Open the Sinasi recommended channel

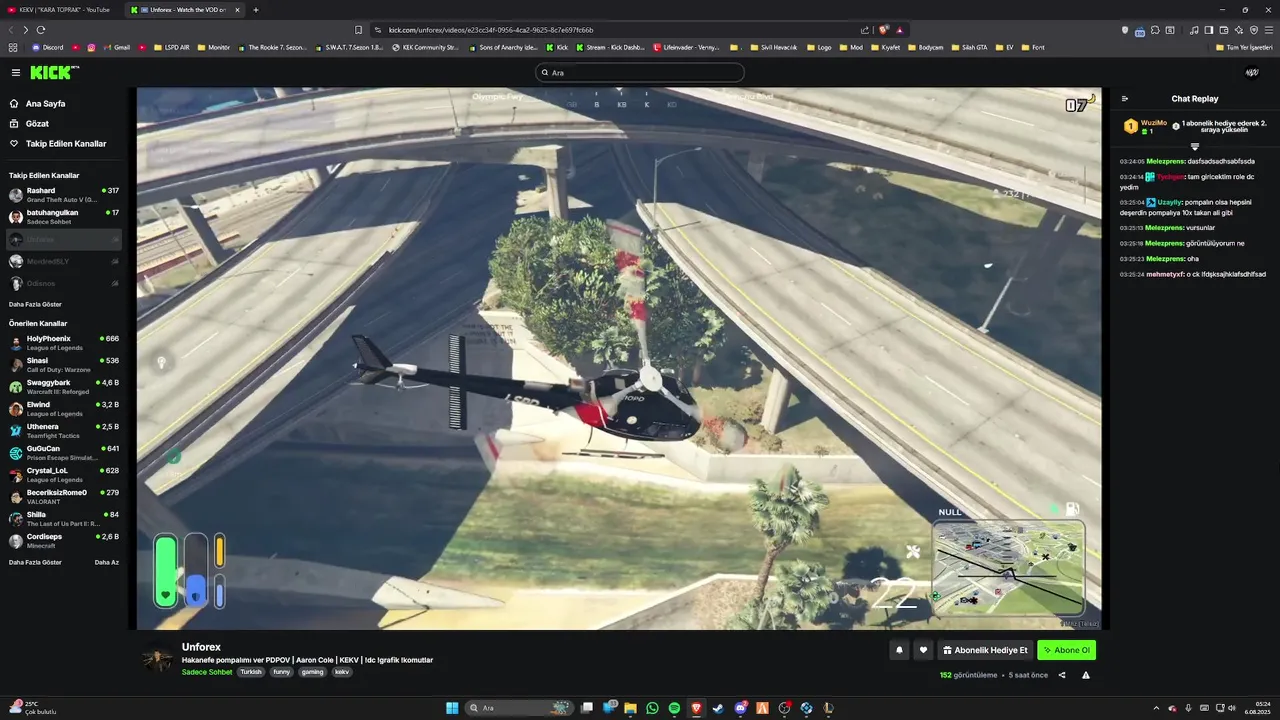64,364
